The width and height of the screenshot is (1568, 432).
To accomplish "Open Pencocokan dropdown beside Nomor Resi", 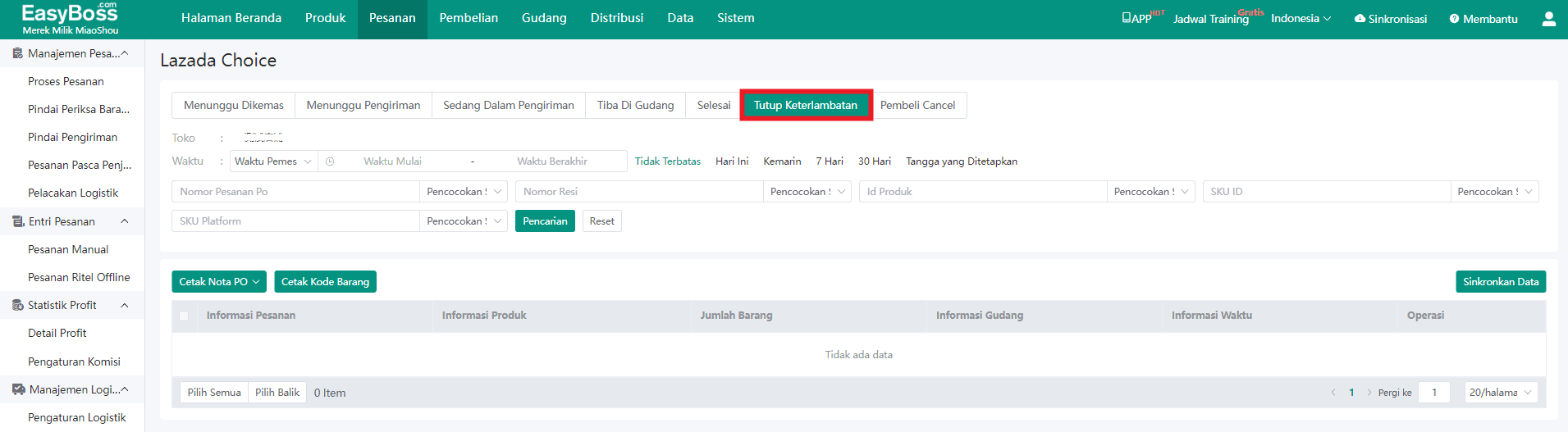I will point(807,192).
